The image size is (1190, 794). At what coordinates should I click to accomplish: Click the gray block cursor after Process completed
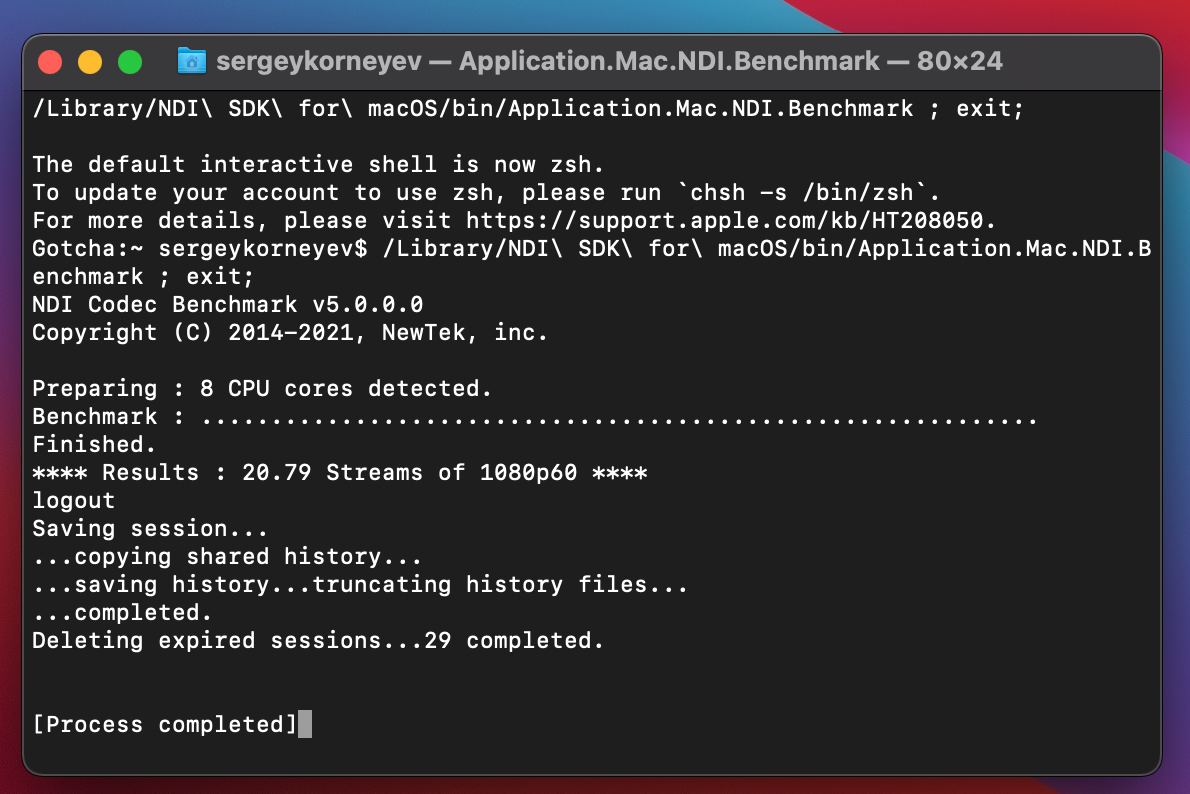(305, 724)
